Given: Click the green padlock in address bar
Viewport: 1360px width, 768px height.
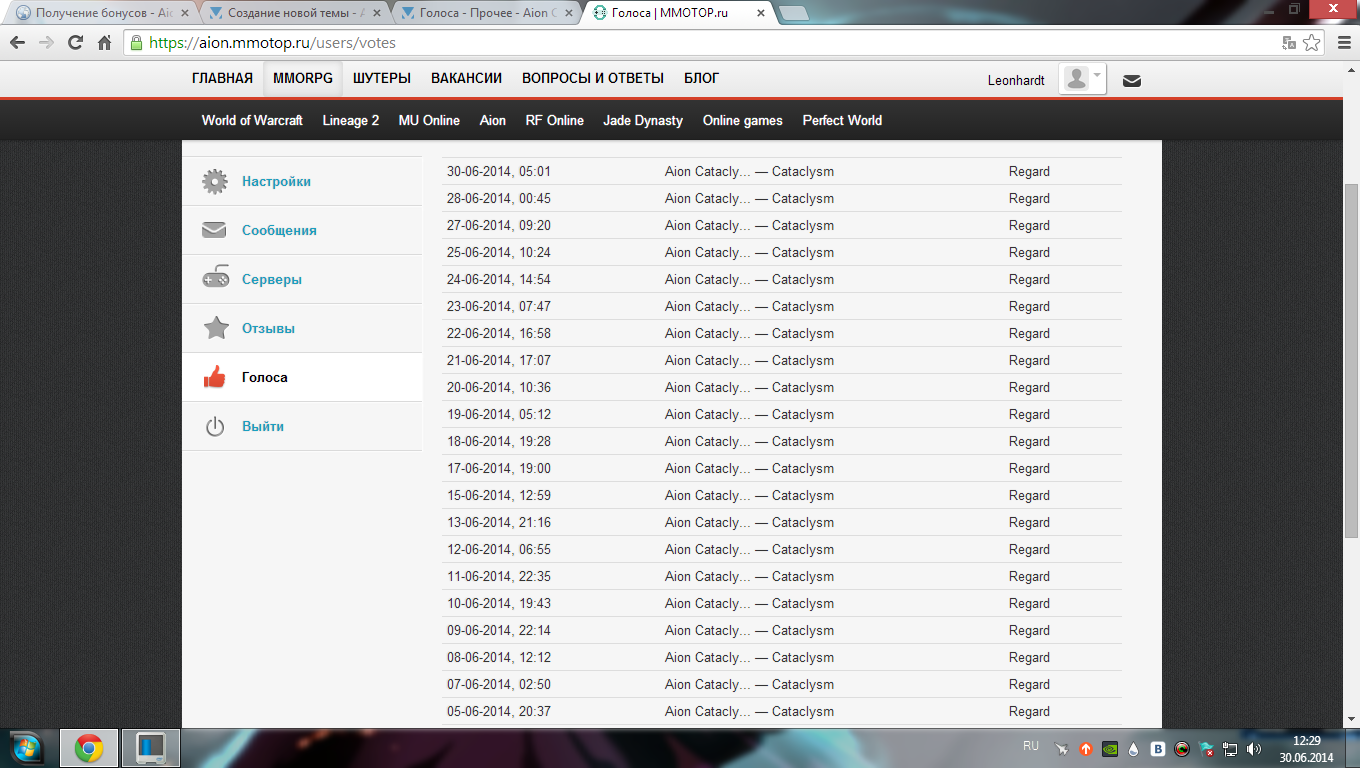Looking at the screenshot, I should click(136, 43).
